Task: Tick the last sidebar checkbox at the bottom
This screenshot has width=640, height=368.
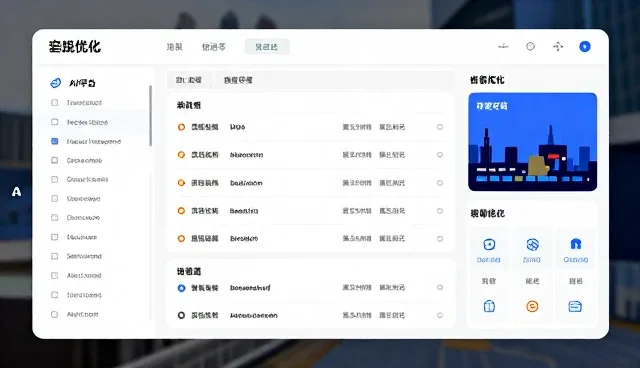Action: [x=54, y=314]
